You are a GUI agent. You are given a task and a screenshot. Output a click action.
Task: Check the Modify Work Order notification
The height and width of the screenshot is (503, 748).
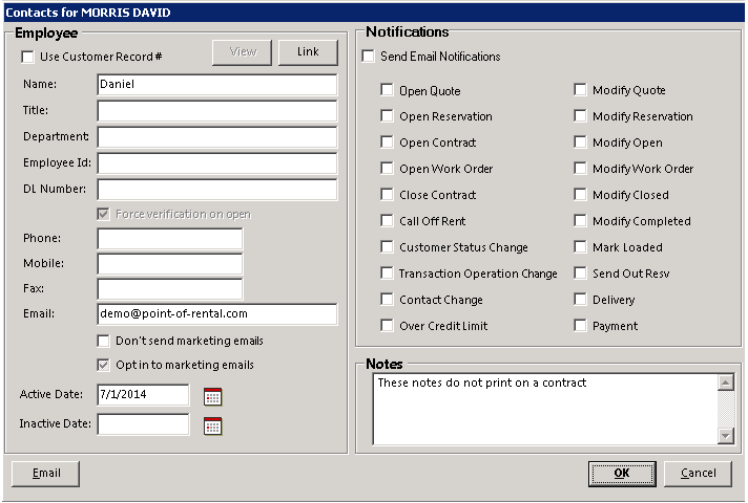[x=580, y=168]
